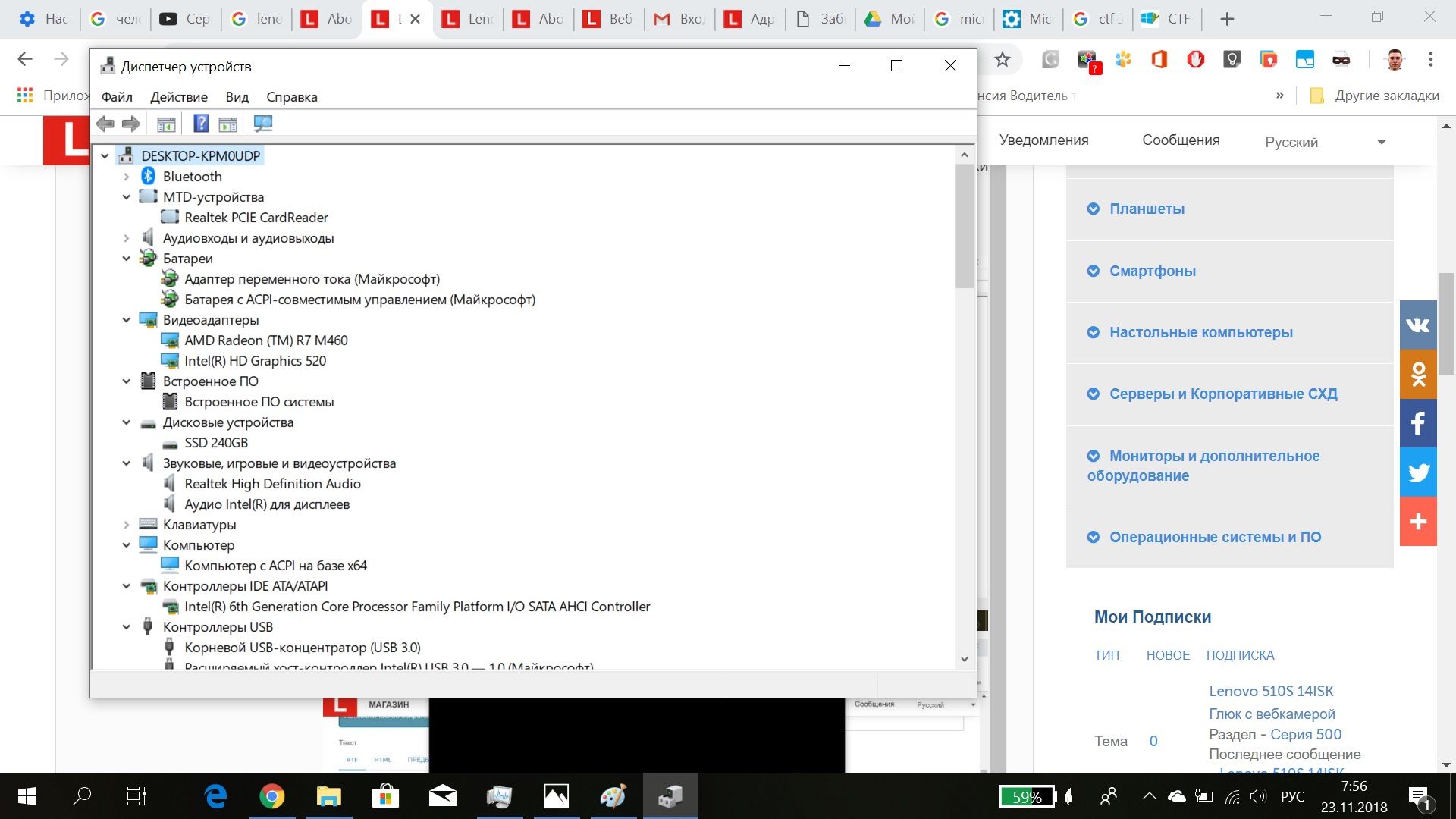Click the action pane toolbar icon
The height and width of the screenshot is (819, 1456).
227,124
